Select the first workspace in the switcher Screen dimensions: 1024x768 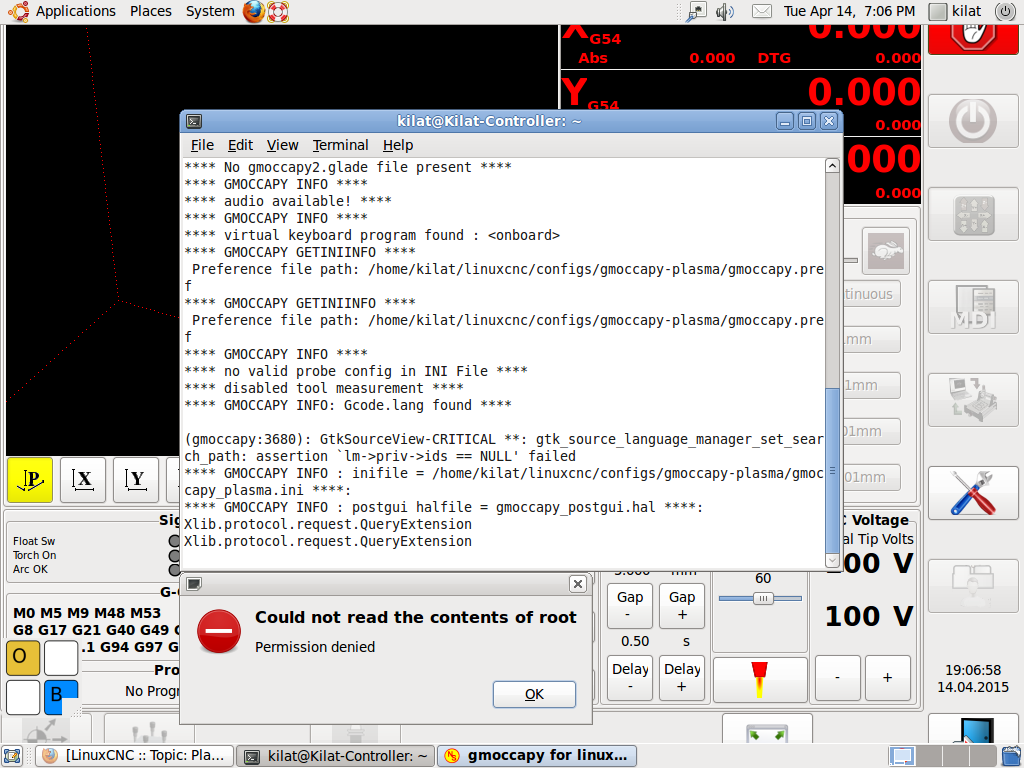[903, 756]
